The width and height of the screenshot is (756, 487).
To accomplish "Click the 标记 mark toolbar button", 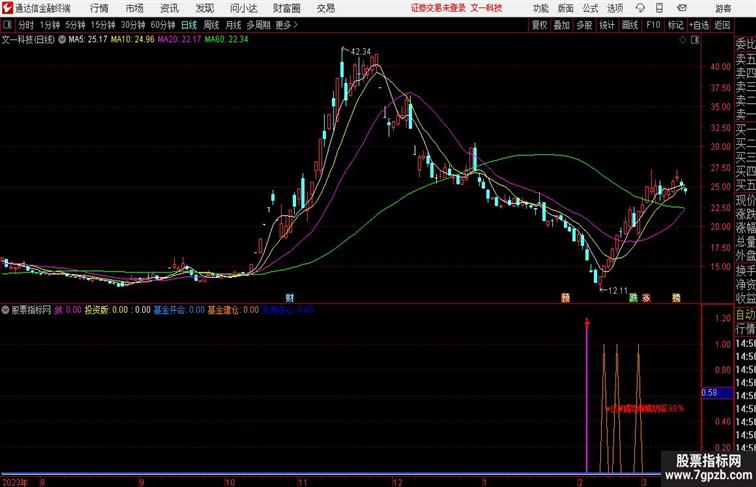I will pos(675,25).
